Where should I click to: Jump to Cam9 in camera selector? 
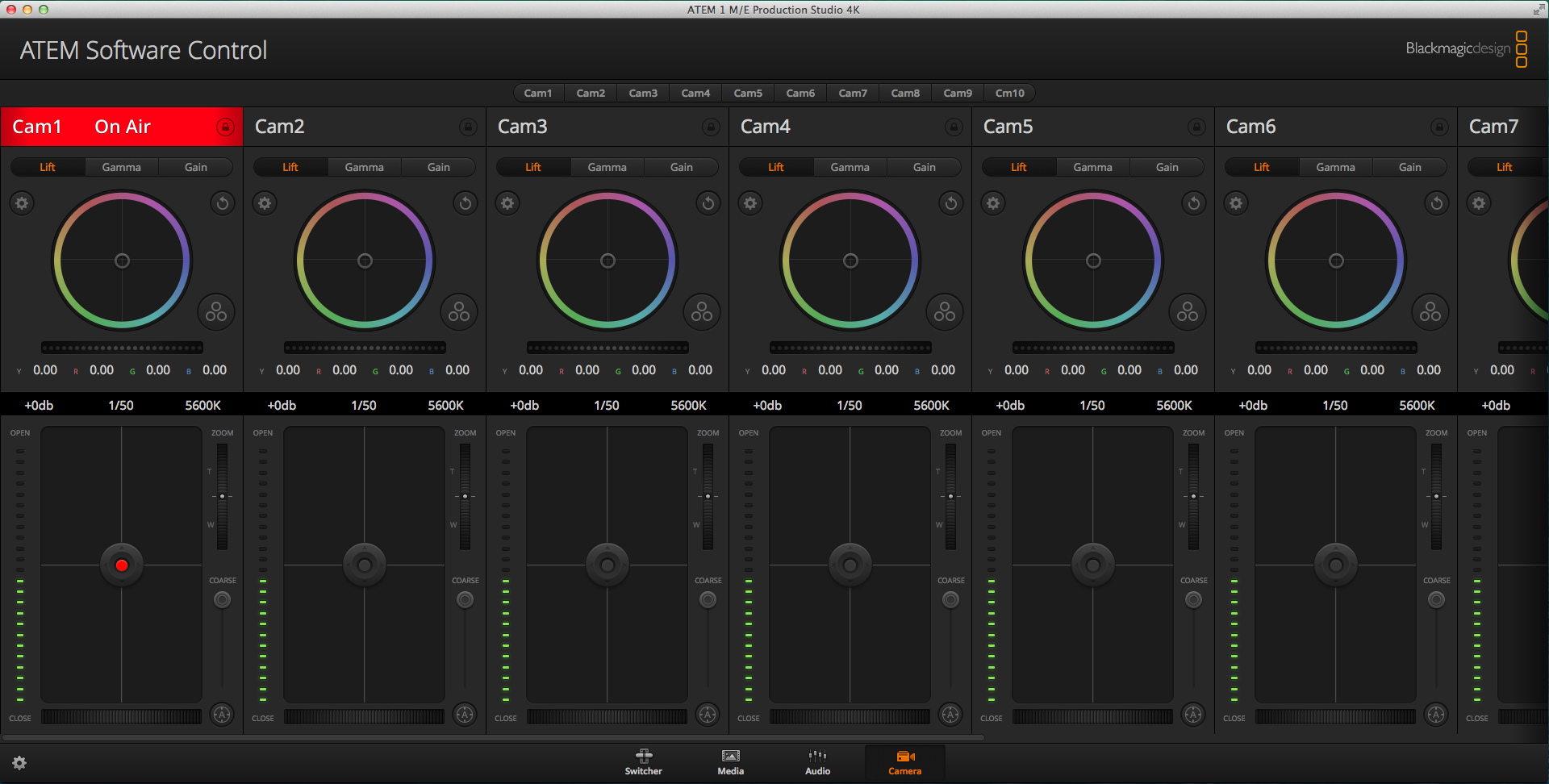[x=958, y=93]
